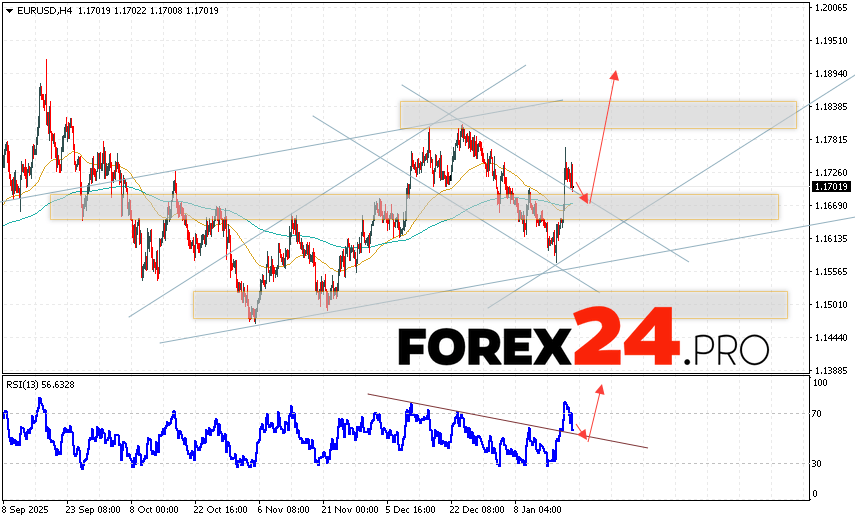Click the 1.13885 price axis label
Viewport: 855px width, 521px height.
point(832,370)
